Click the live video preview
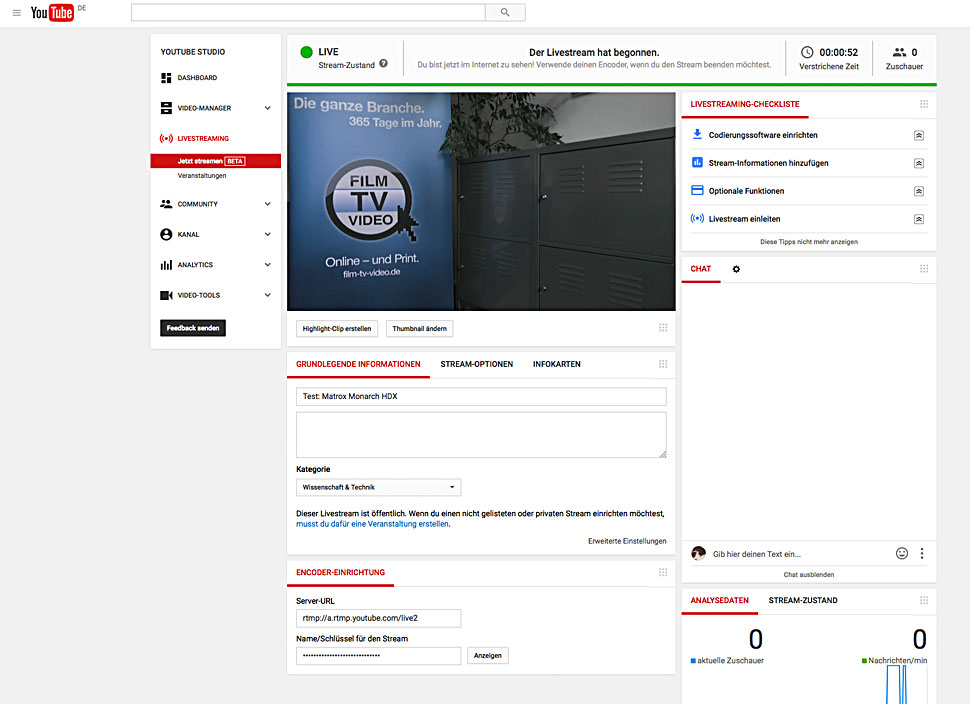 (x=481, y=202)
